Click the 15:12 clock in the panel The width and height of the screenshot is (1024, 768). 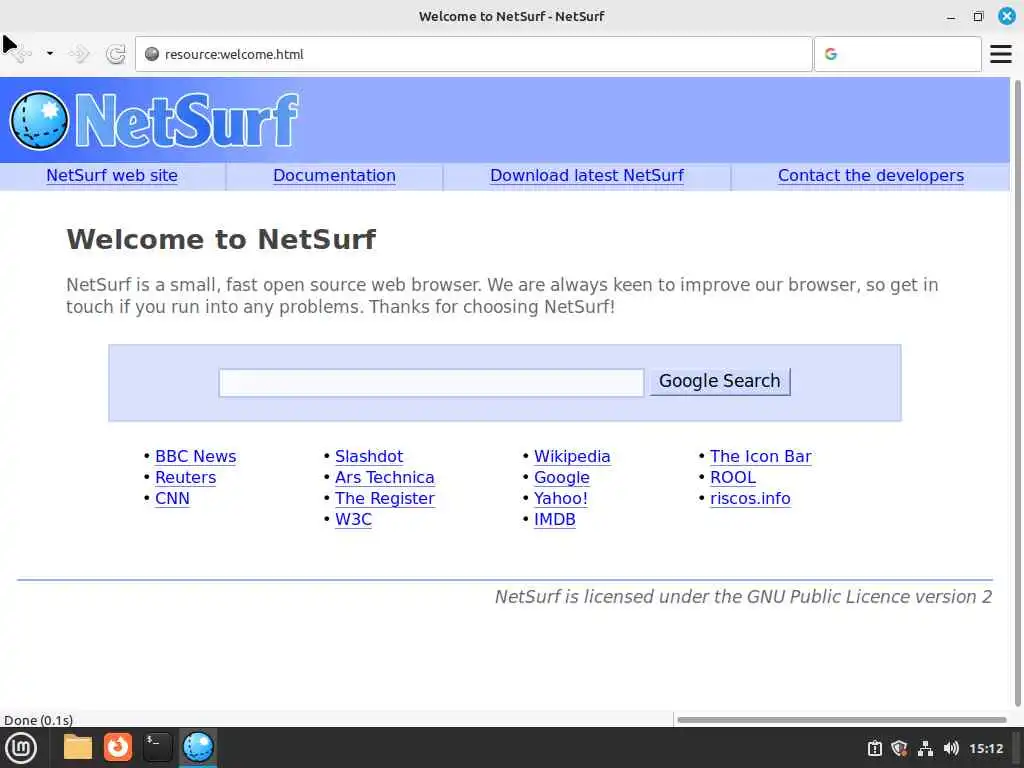pyautogui.click(x=986, y=748)
